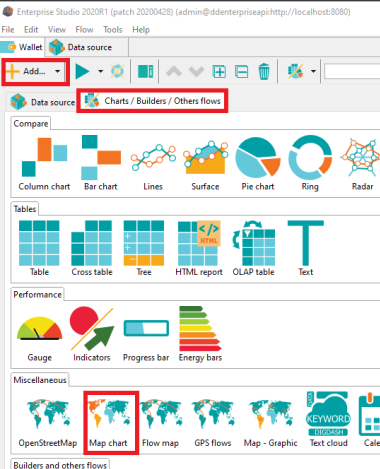Image resolution: width=380 pixels, height=469 pixels.
Task: Choose the Text flow icon
Action: pos(306,243)
